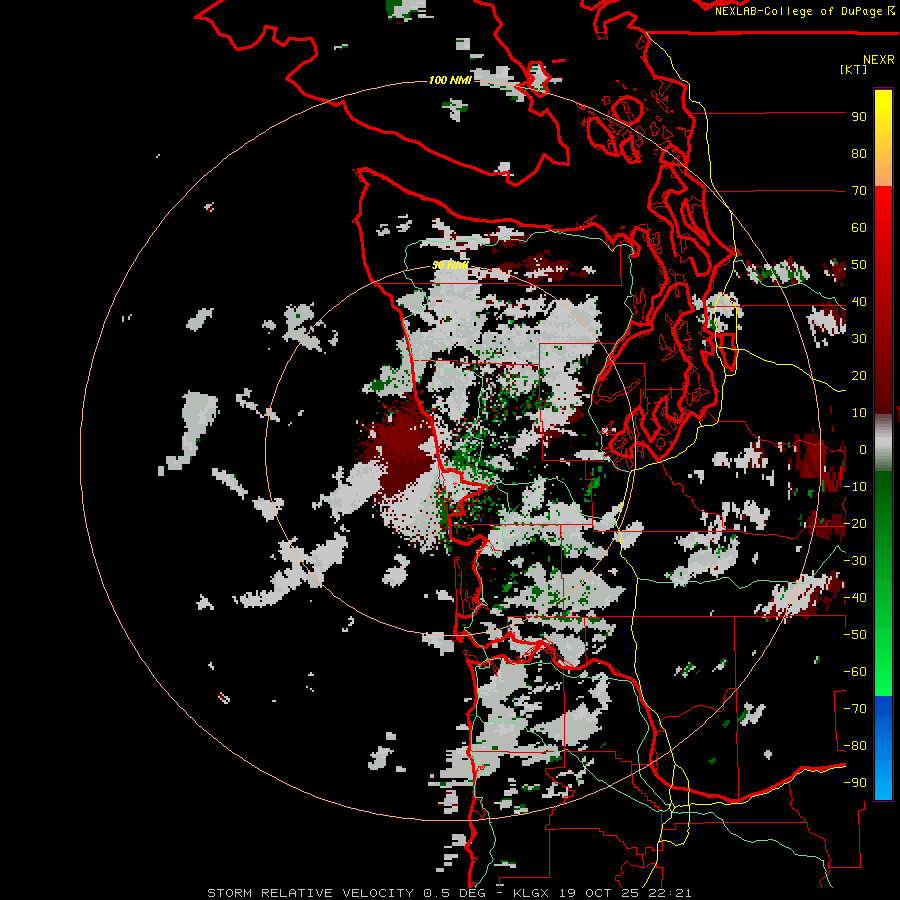Select the -30 value on the velocity scale
This screenshot has height=900, width=900.
point(855,561)
